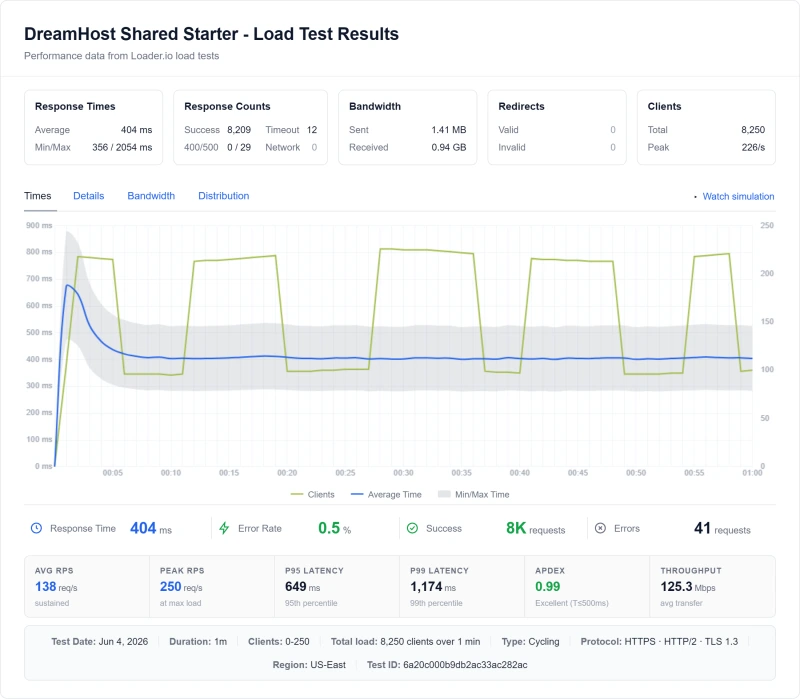Click the 01:00 time axis label
Viewport: 800px width, 699px height.
(x=752, y=473)
